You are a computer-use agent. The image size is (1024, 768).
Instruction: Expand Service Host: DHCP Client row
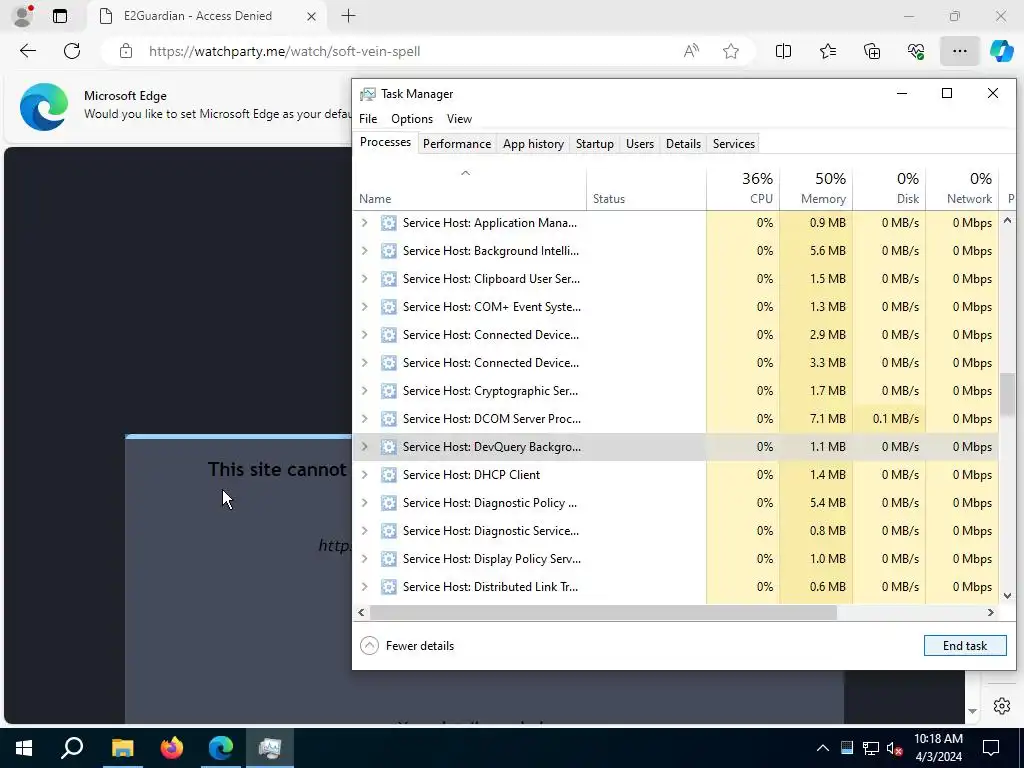(364, 475)
